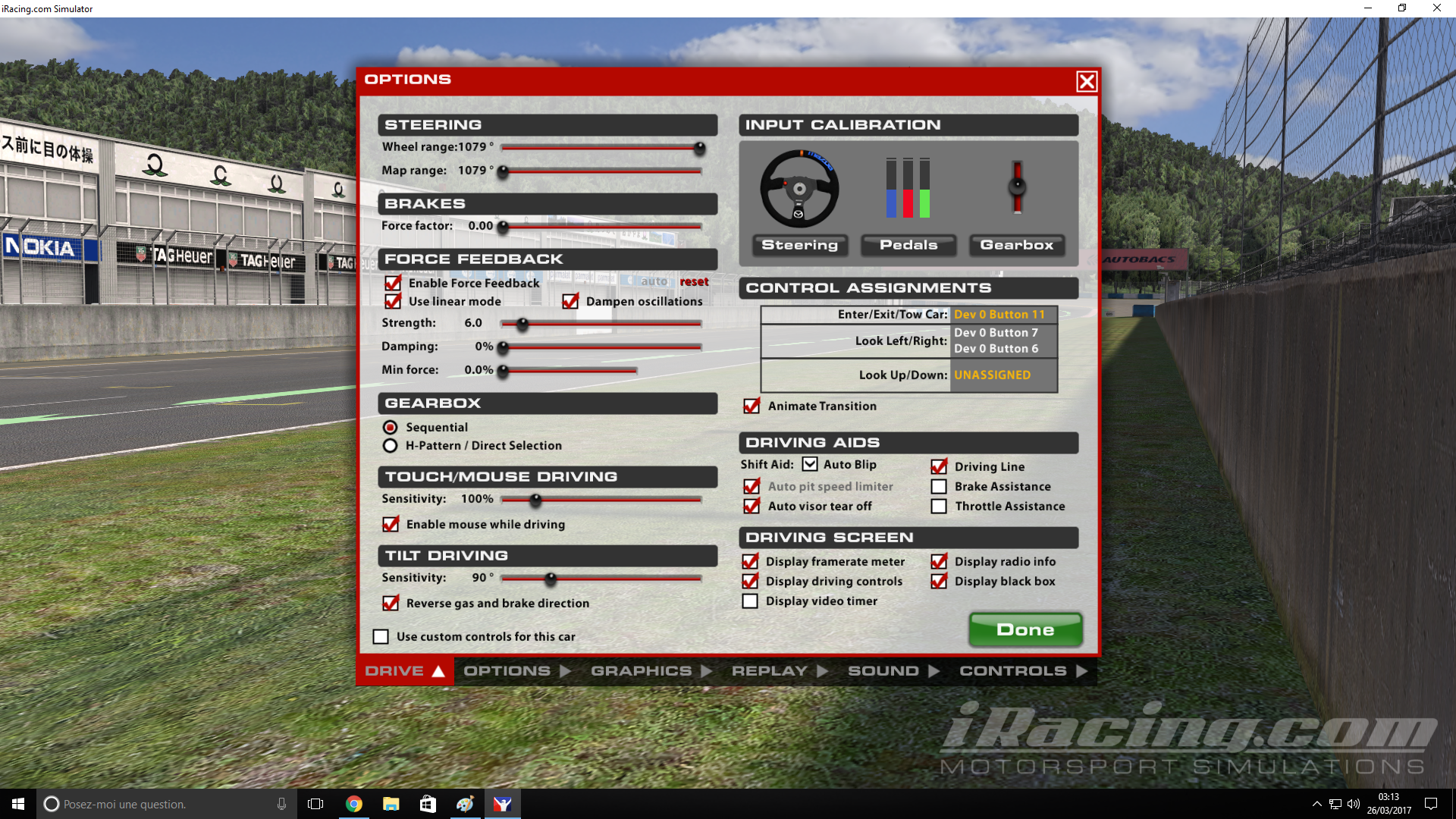Open the iRacing simulator taskbar icon
This screenshot has height=819, width=1456.
point(502,804)
